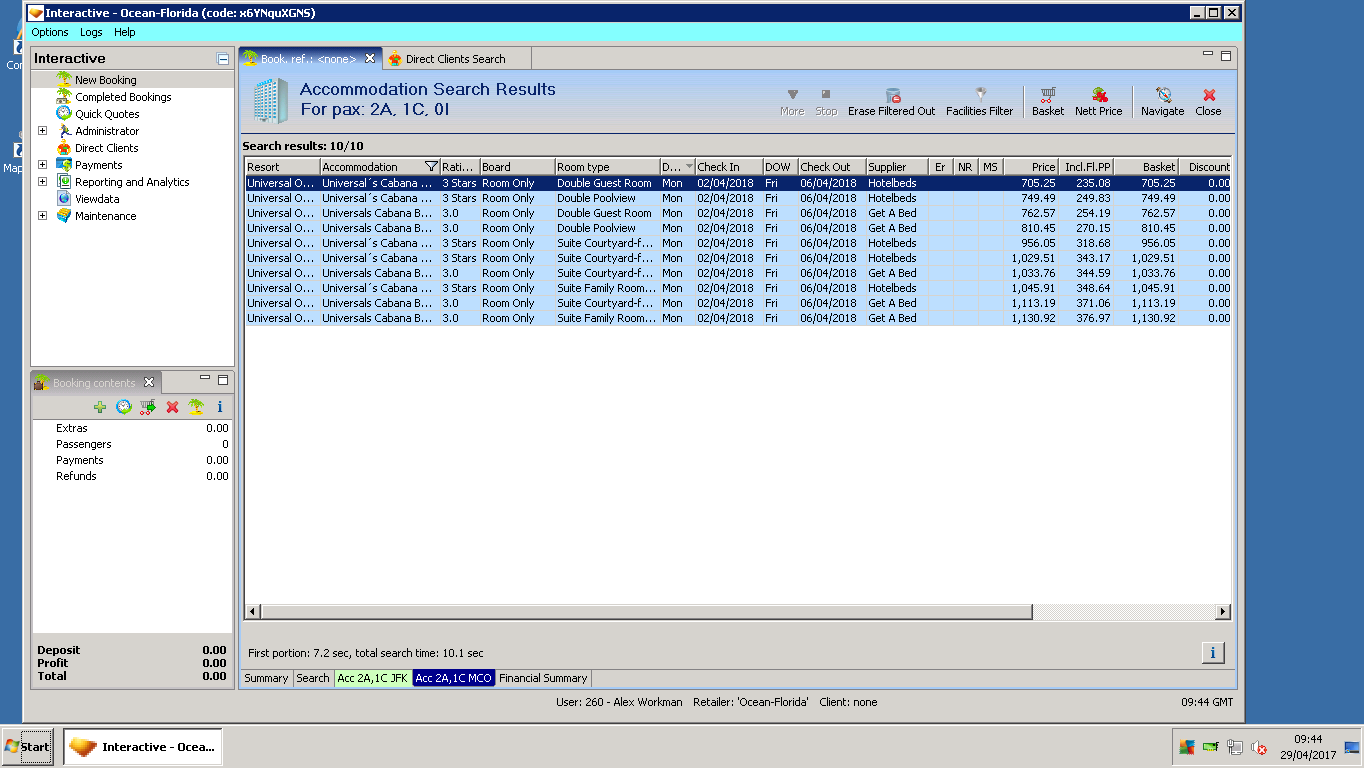Viewport: 1364px width, 768px height.
Task: Click the show desktop tray icon
Action: point(1352,747)
